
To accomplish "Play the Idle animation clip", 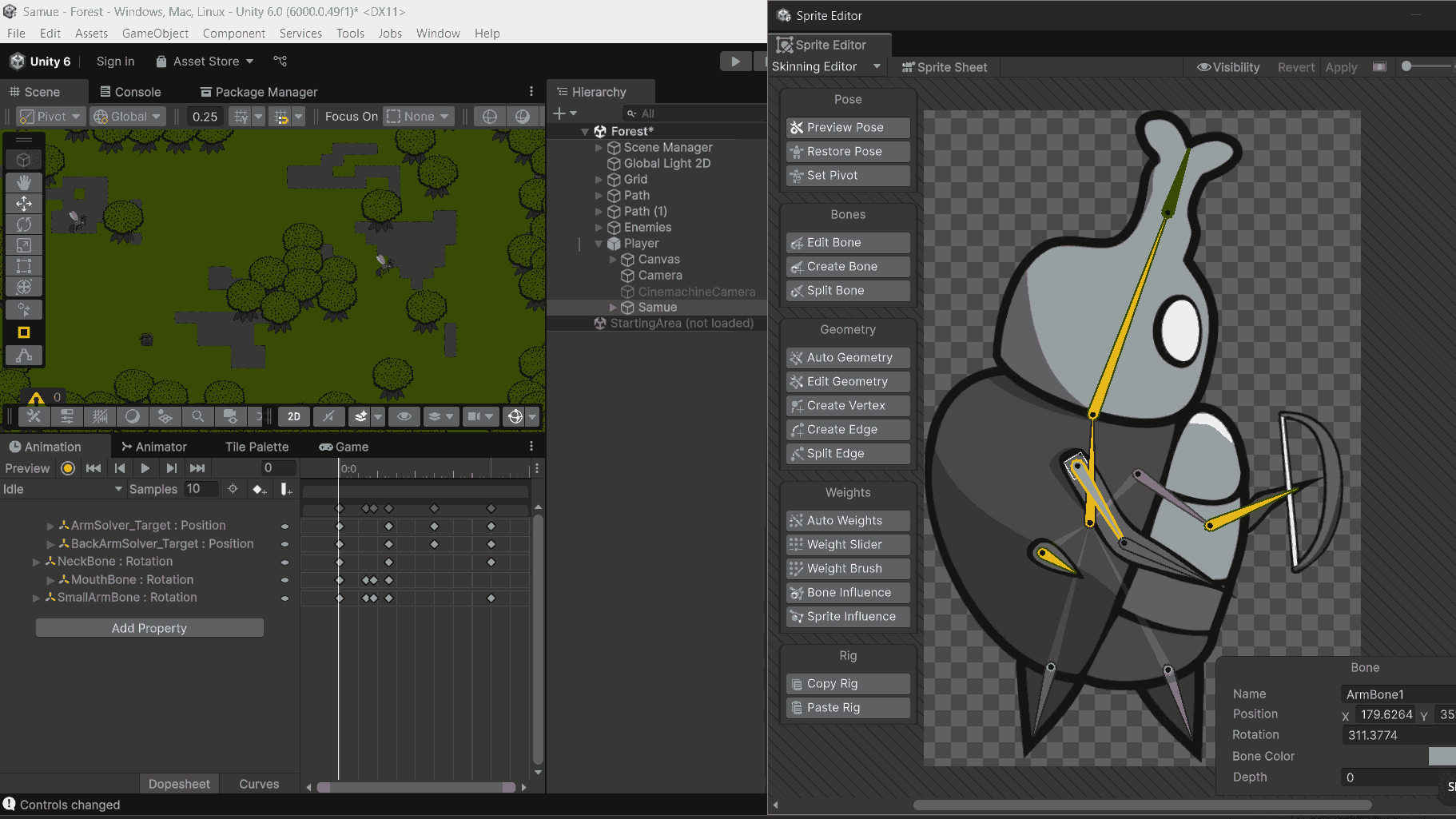I will (145, 468).
